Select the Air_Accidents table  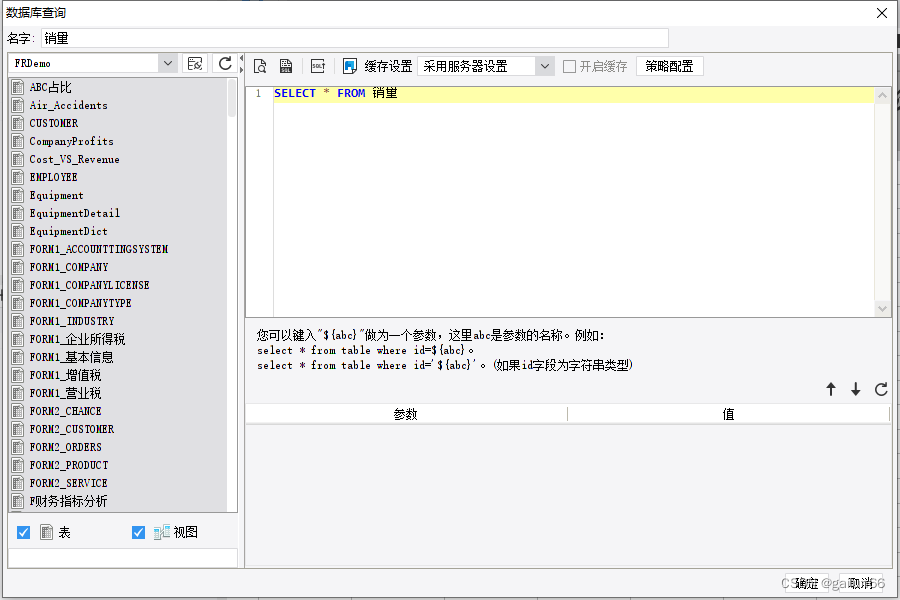coord(68,105)
